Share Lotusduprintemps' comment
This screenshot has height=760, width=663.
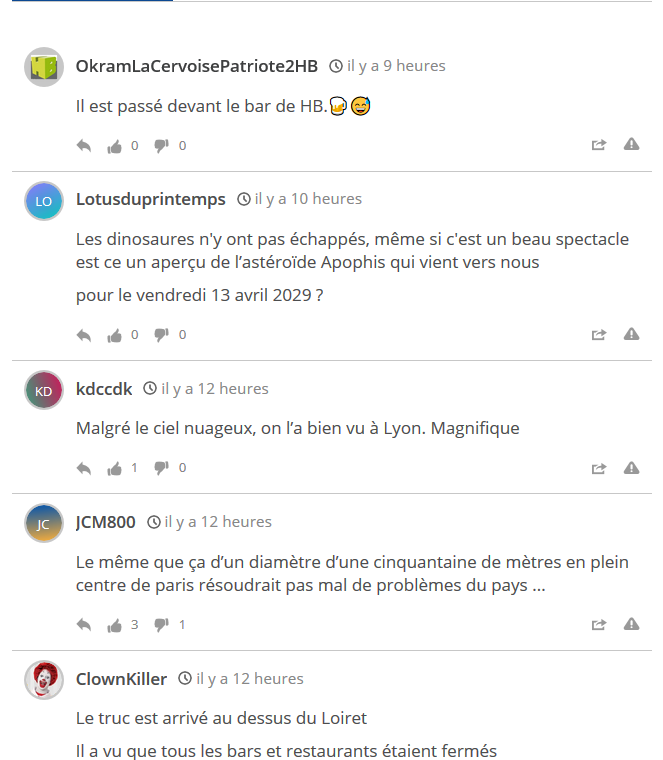(599, 334)
